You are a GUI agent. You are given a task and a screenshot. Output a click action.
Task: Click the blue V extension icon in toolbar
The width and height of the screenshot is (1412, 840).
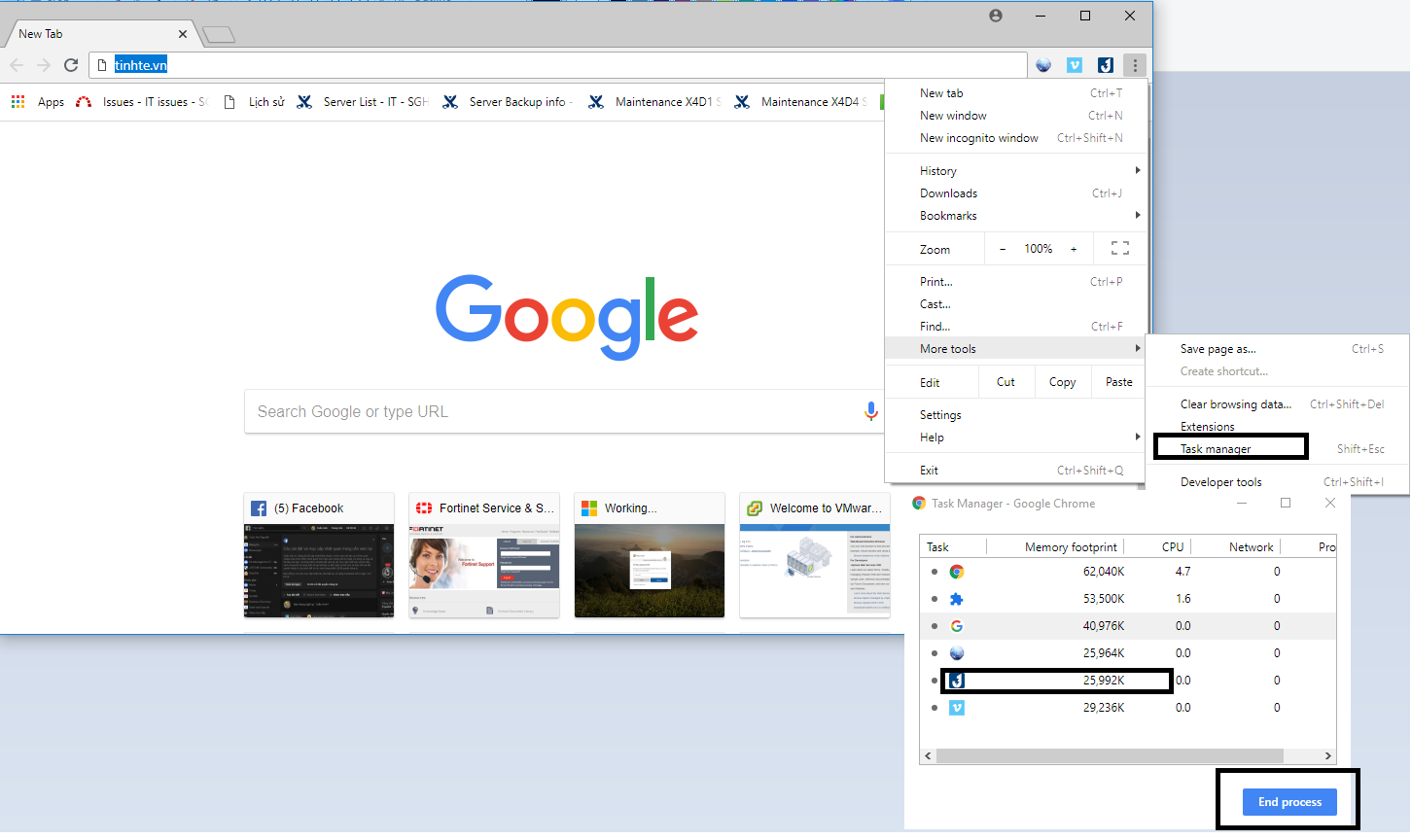coord(1075,65)
